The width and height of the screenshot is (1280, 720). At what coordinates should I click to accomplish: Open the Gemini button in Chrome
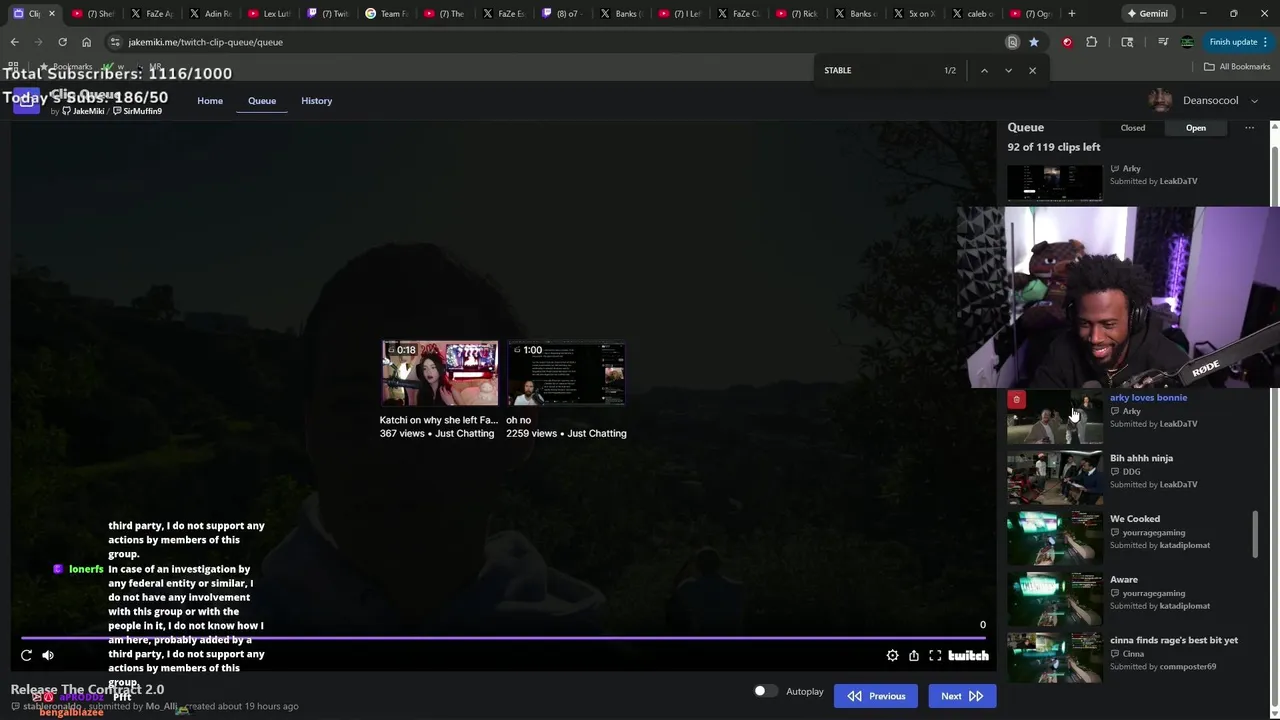click(x=1147, y=14)
